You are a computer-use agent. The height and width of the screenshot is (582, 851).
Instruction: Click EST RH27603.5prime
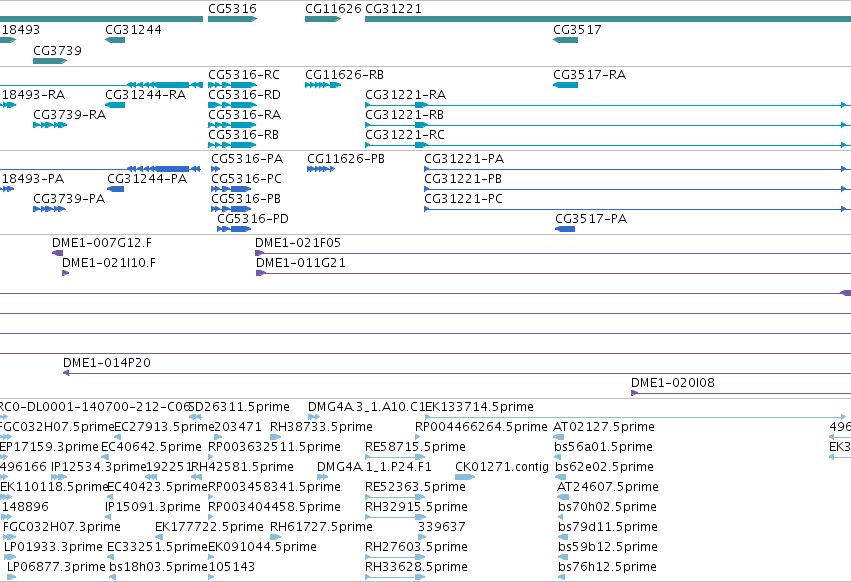416,548
